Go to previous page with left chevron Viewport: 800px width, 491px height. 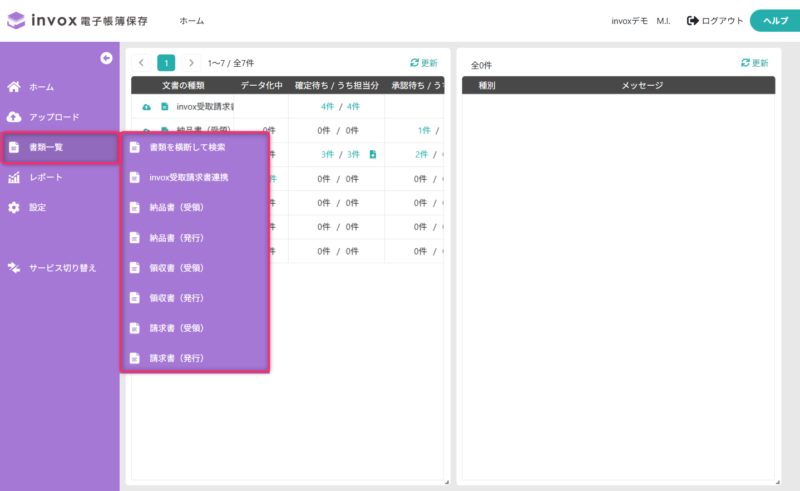(x=141, y=63)
